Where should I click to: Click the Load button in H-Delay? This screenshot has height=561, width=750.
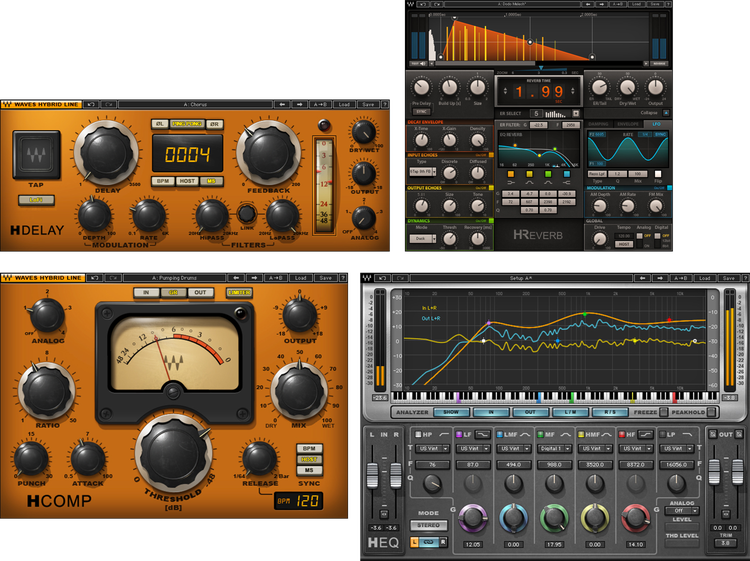coord(344,104)
